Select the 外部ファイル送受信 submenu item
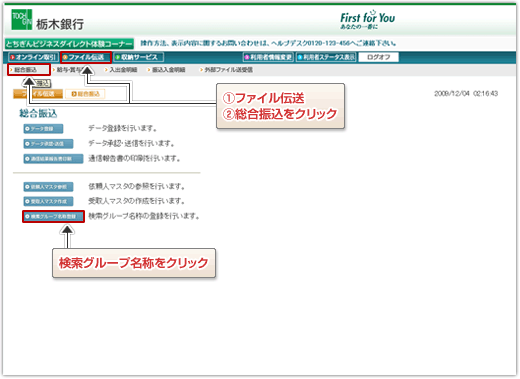 point(226,70)
